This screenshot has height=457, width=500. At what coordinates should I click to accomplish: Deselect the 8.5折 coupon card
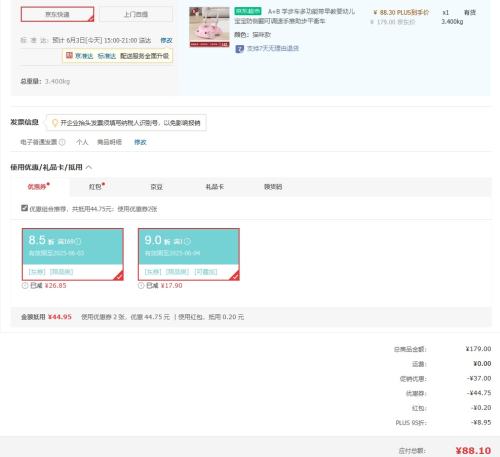(73, 254)
